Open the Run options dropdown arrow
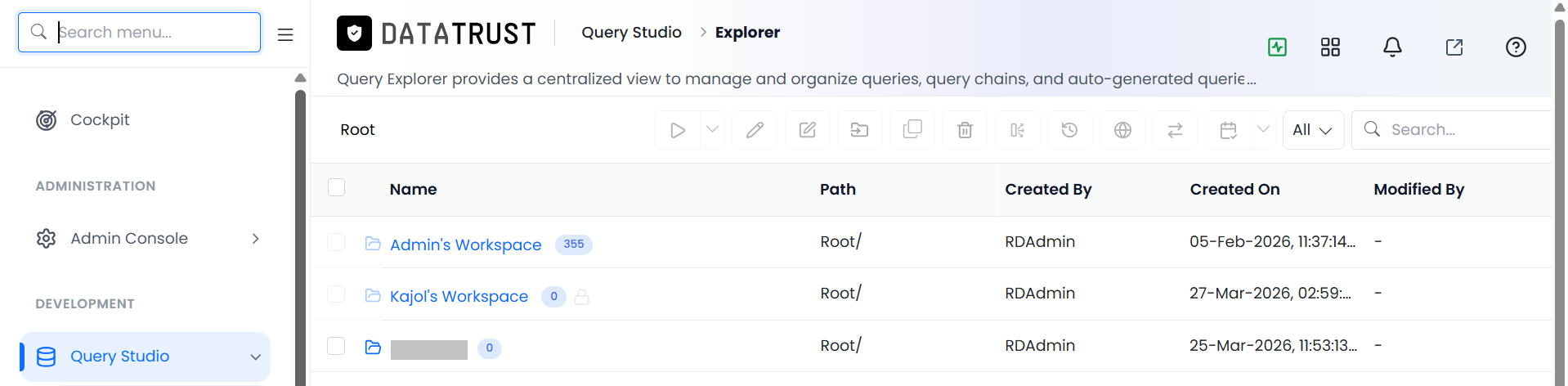Viewport: 1568px width, 386px height. coord(713,129)
